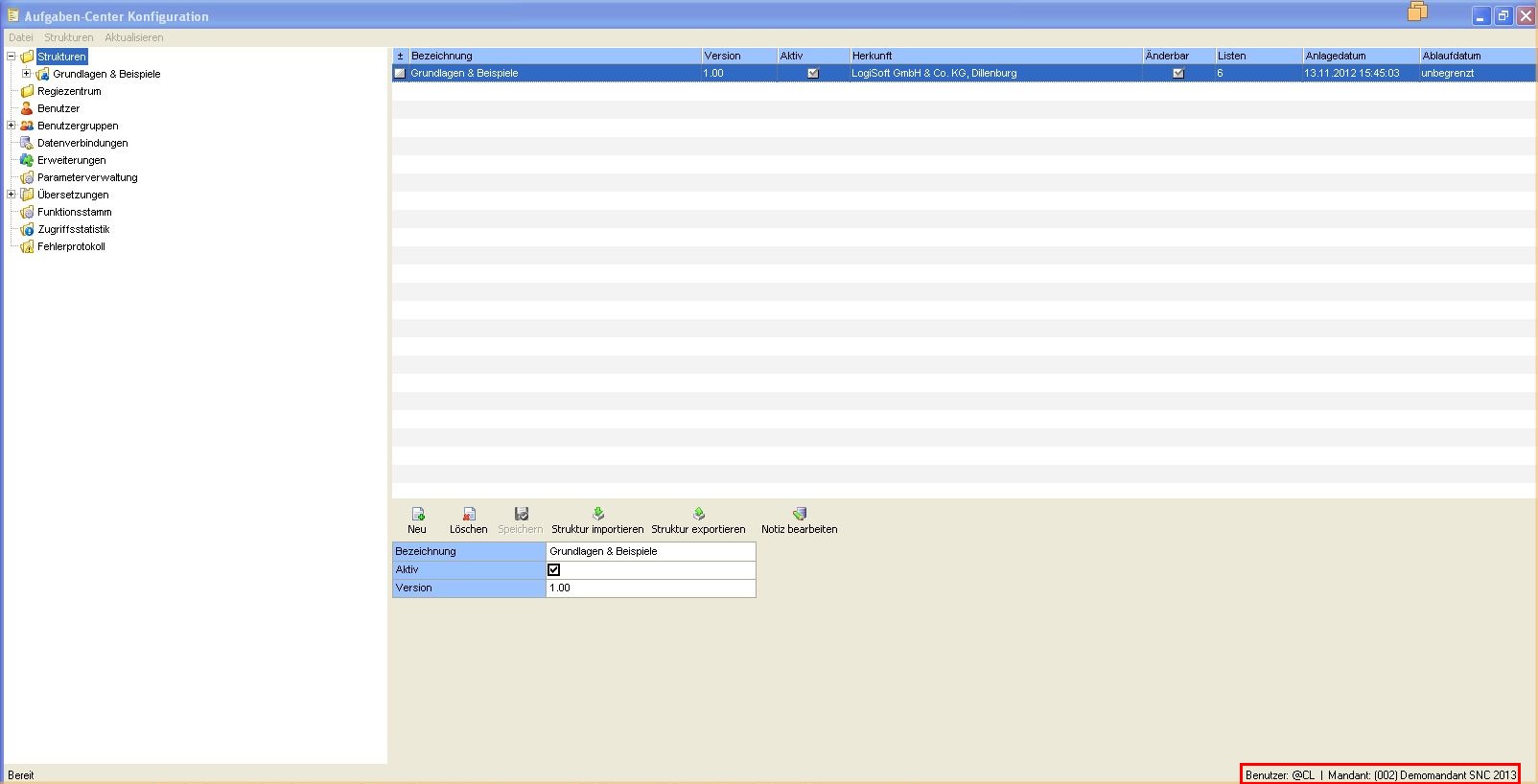Viewport: 1538px width, 784px height.
Task: Click the ± column header expander
Action: pos(401,56)
